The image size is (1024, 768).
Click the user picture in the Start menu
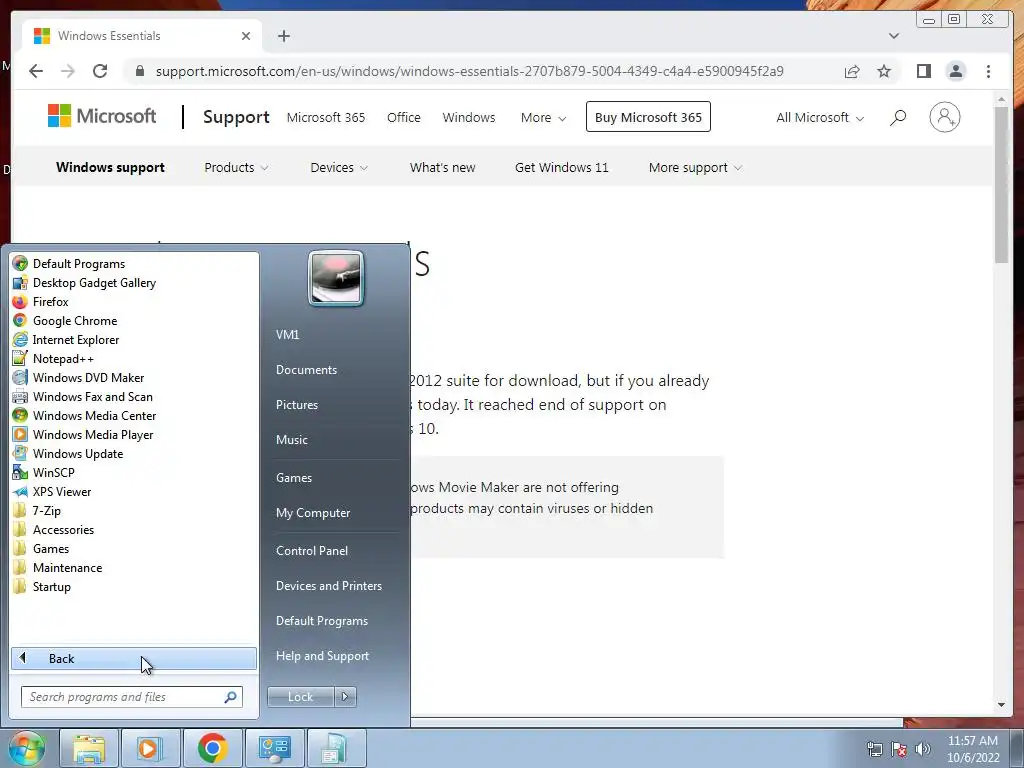tap(336, 278)
